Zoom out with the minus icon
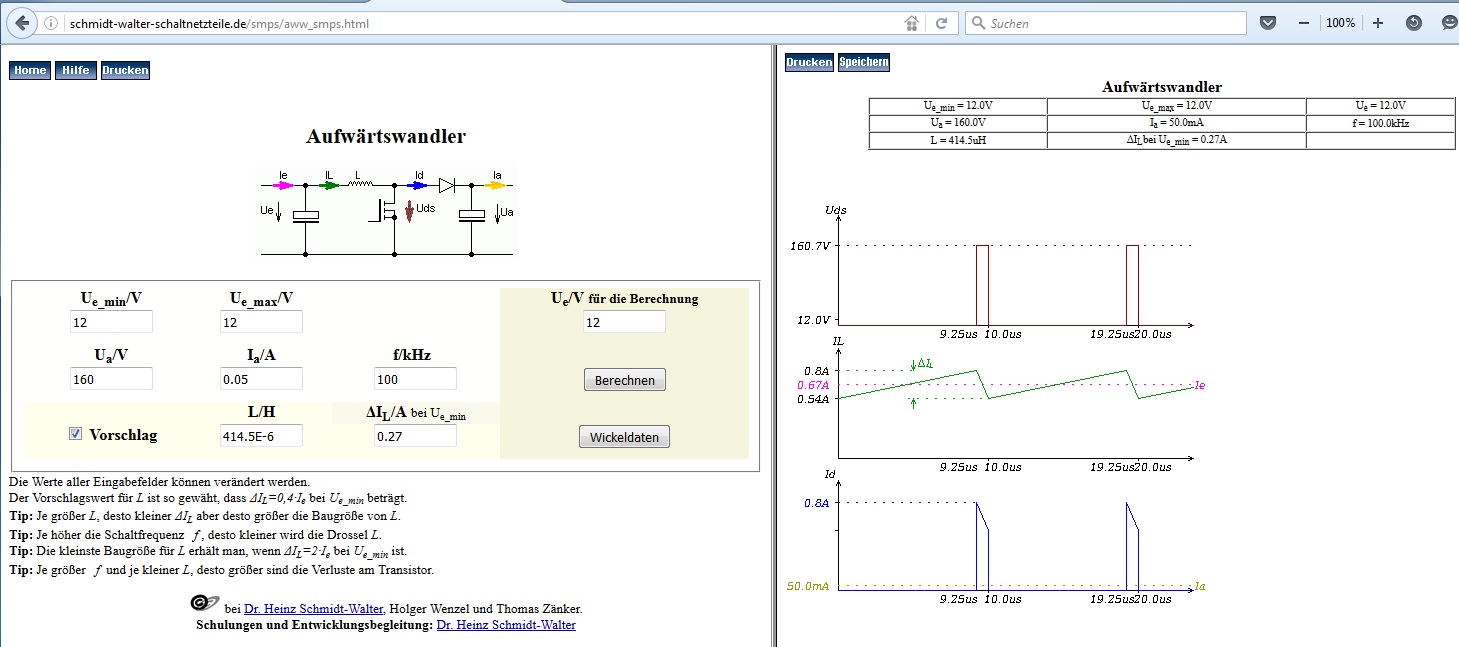1459x647 pixels. click(x=1304, y=23)
